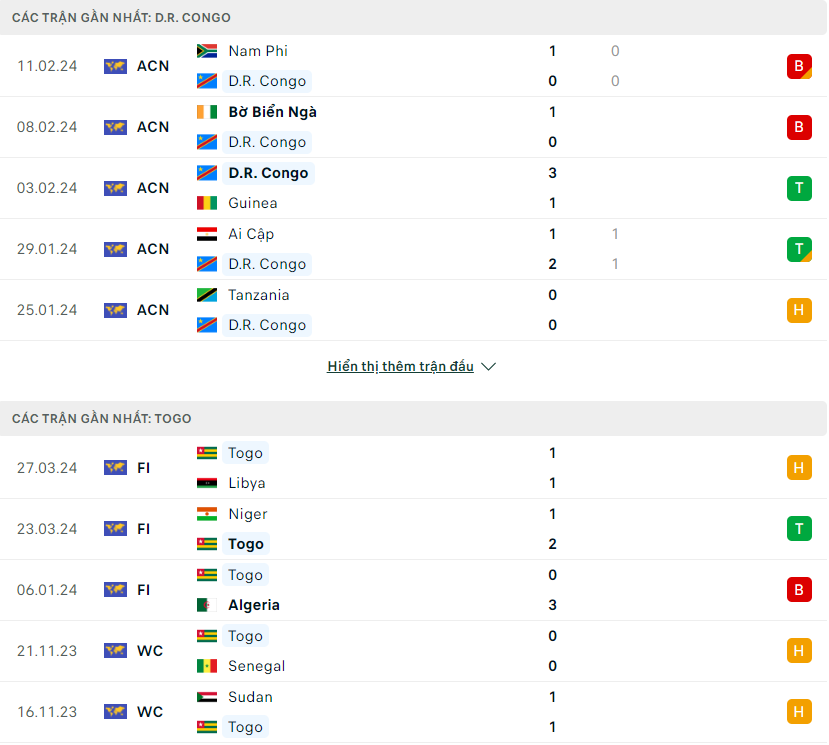
Task: Click the South Africa flag icon
Action: 207,51
